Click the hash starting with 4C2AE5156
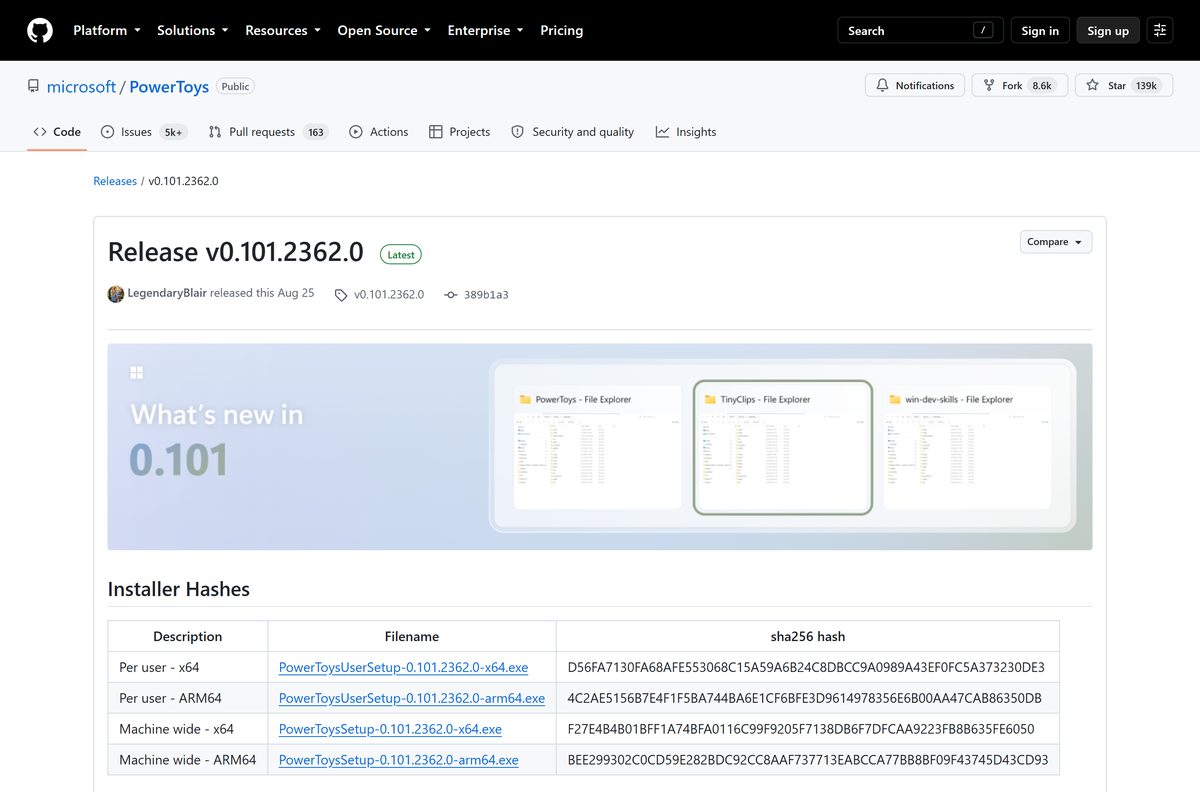Viewport: 1200px width, 792px height. coord(805,698)
